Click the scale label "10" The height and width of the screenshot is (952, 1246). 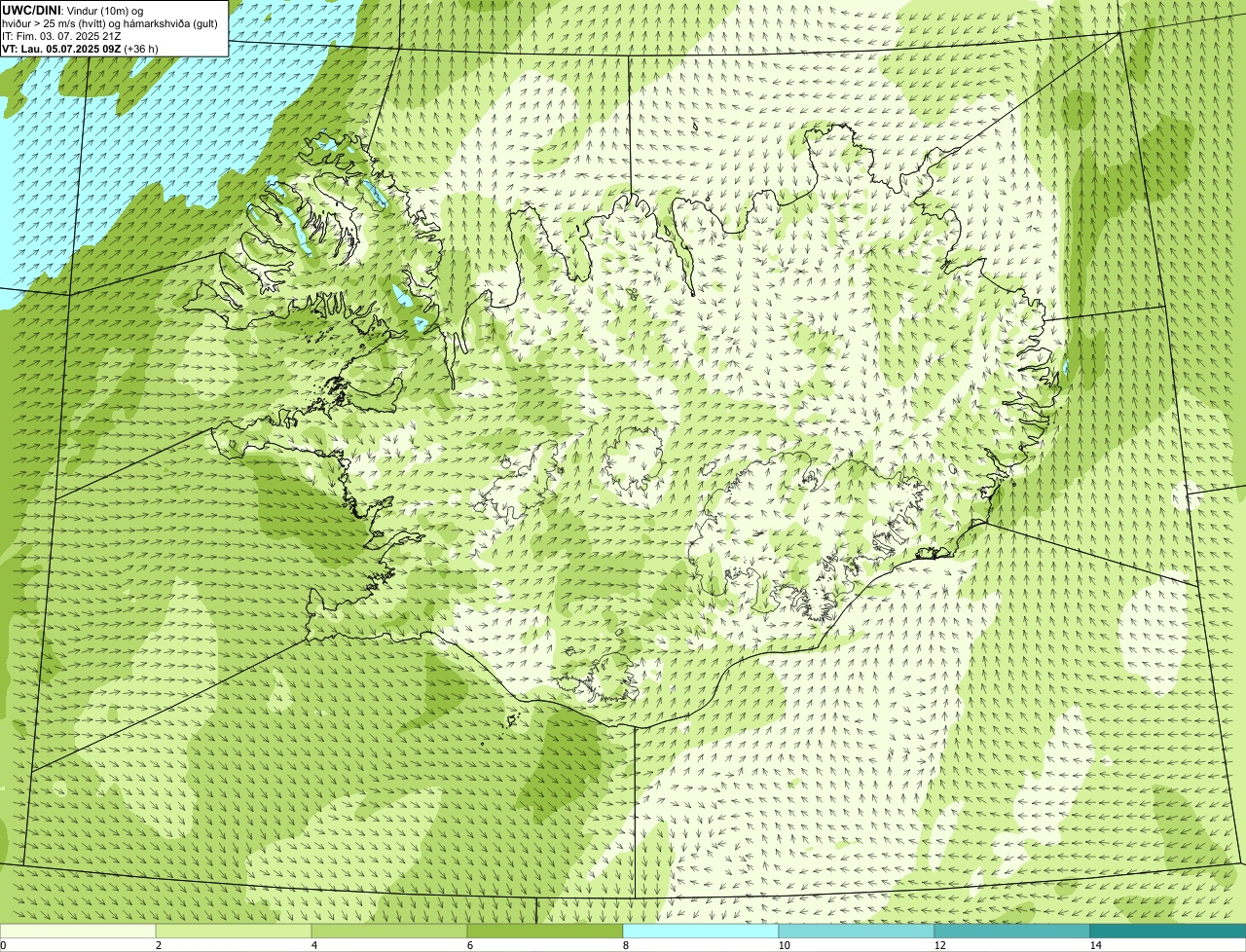coord(784,945)
